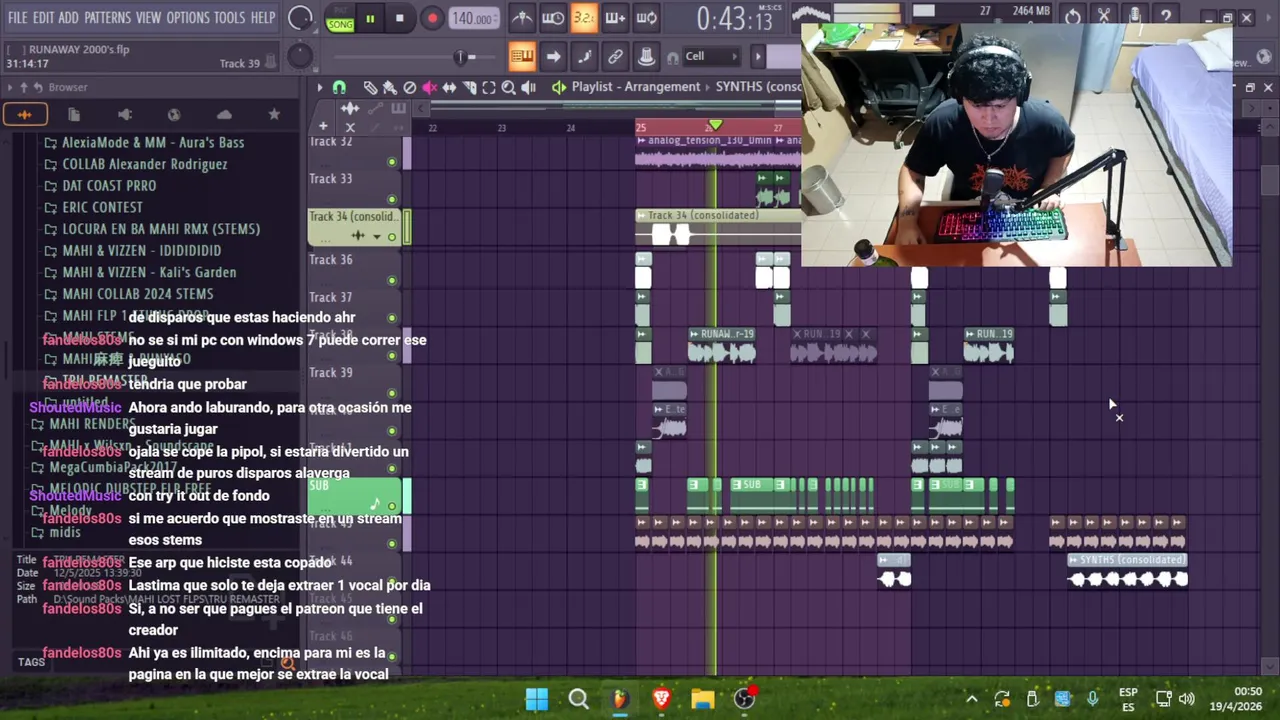Select the browser audio waveform tab

[x=24, y=114]
